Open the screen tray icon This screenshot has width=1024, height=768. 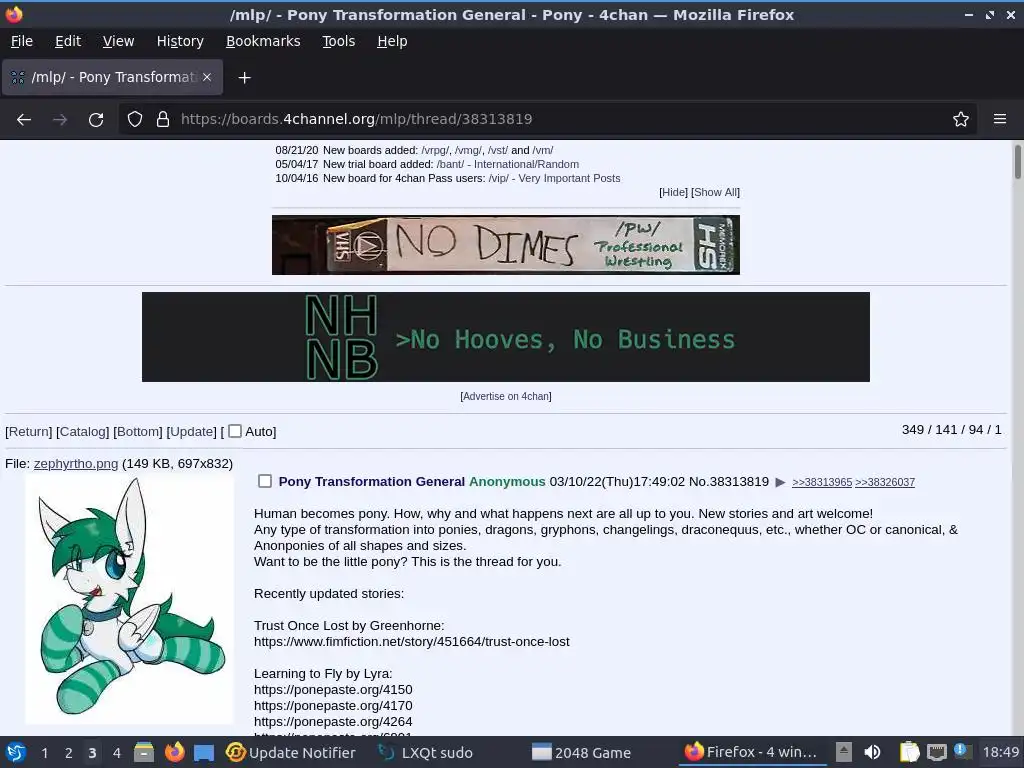936,752
